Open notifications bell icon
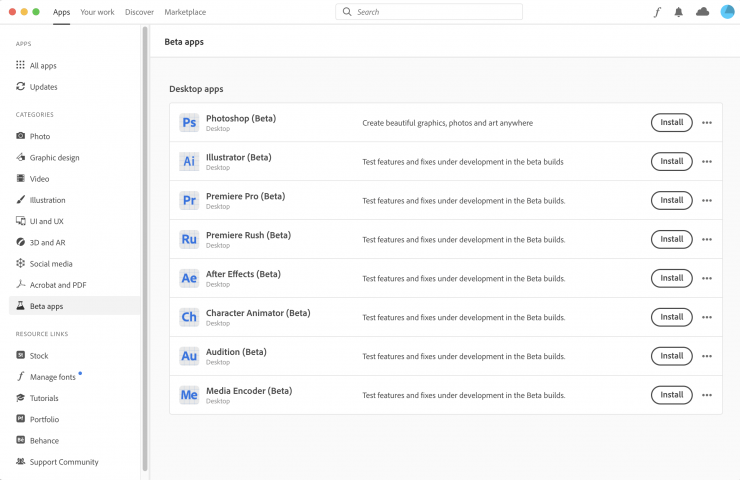 (x=679, y=12)
